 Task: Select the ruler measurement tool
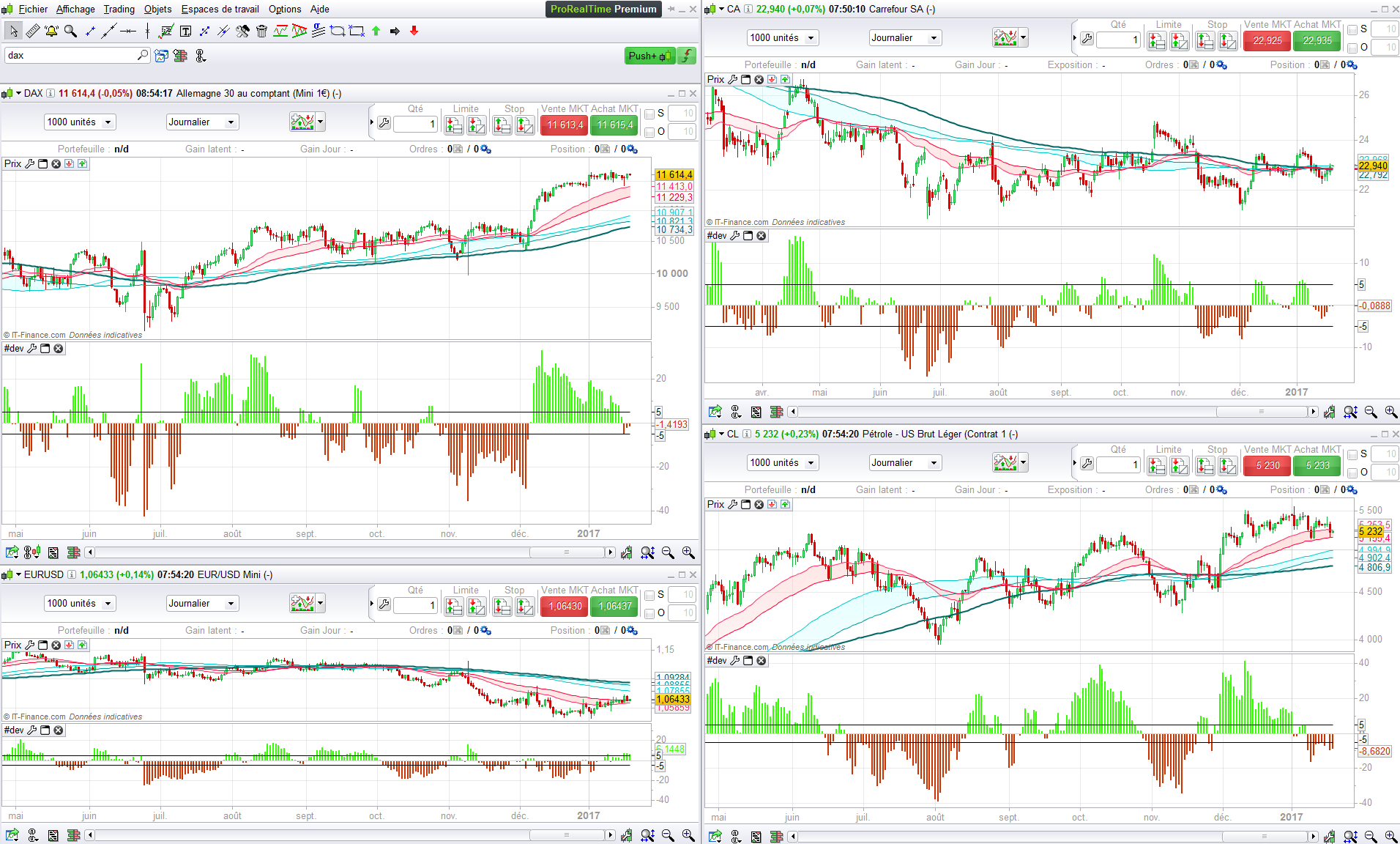[x=32, y=31]
